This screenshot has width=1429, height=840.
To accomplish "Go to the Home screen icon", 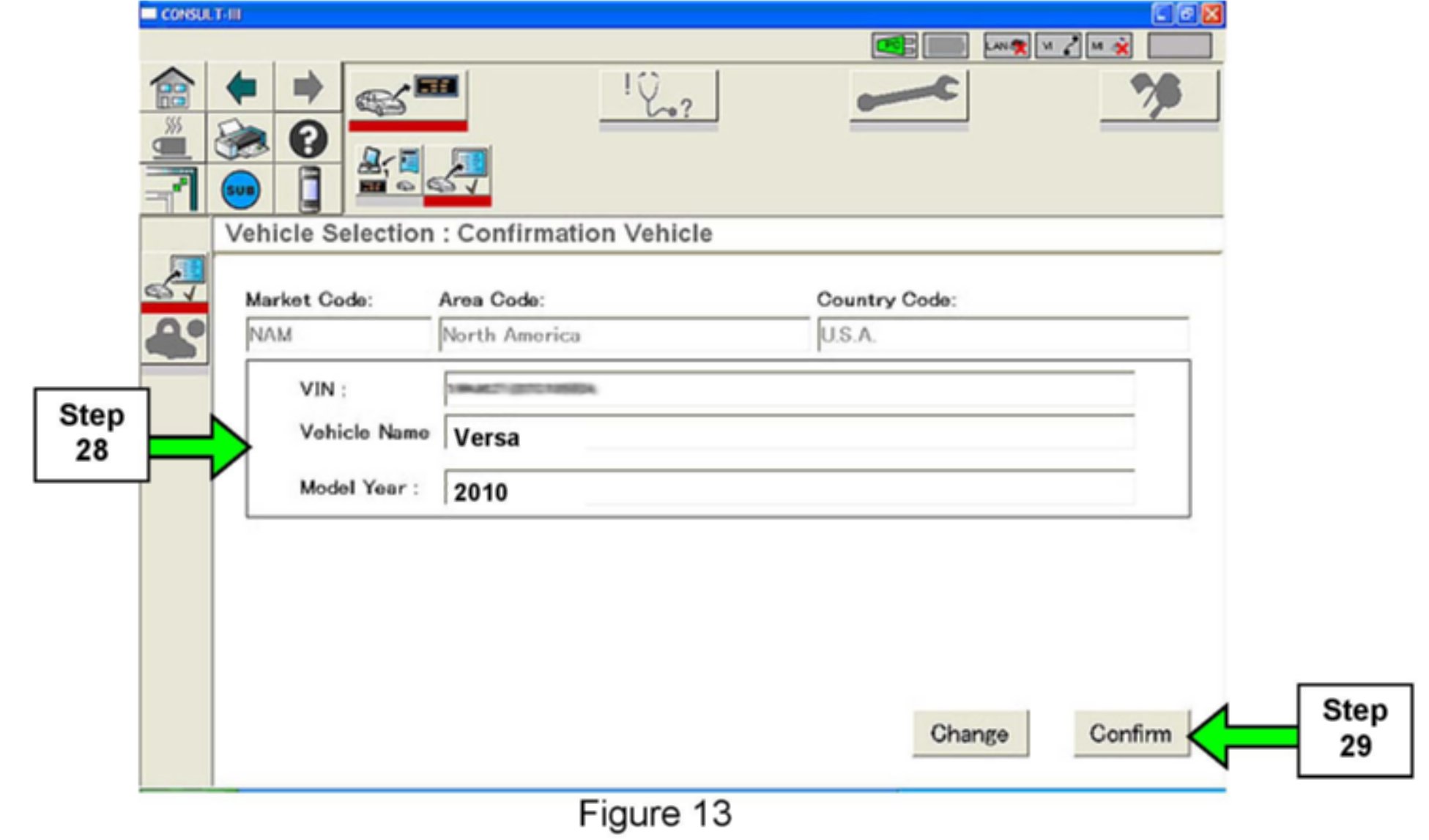I will [x=173, y=87].
